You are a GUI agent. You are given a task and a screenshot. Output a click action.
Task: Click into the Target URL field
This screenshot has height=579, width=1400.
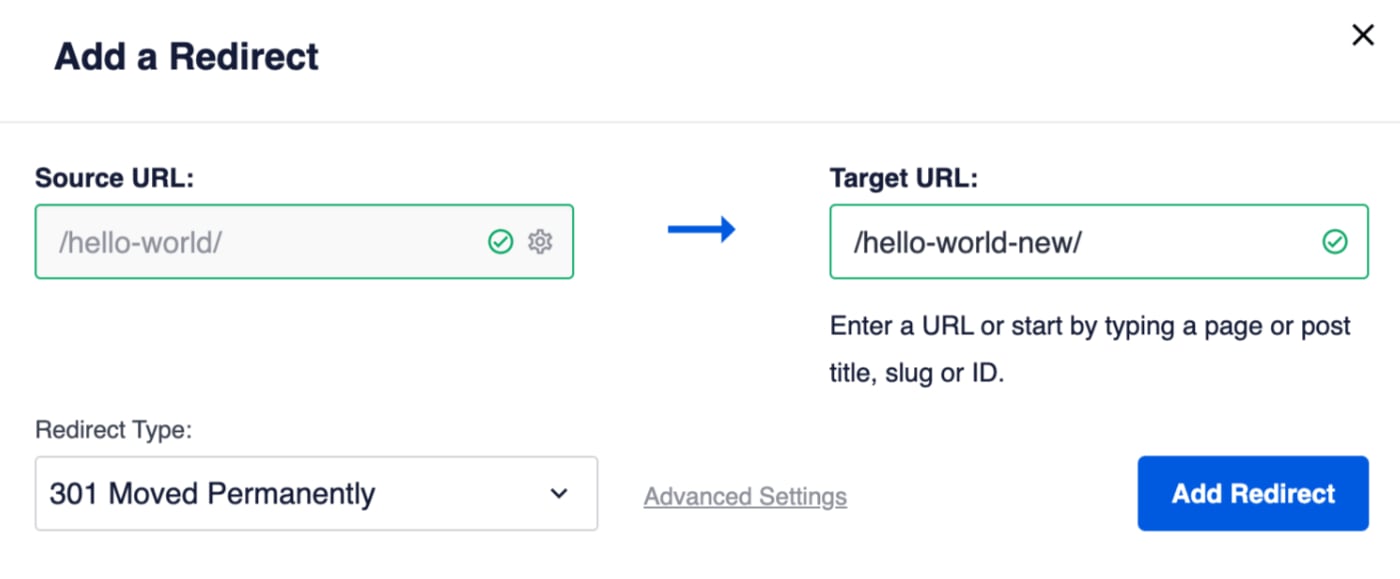point(1099,241)
